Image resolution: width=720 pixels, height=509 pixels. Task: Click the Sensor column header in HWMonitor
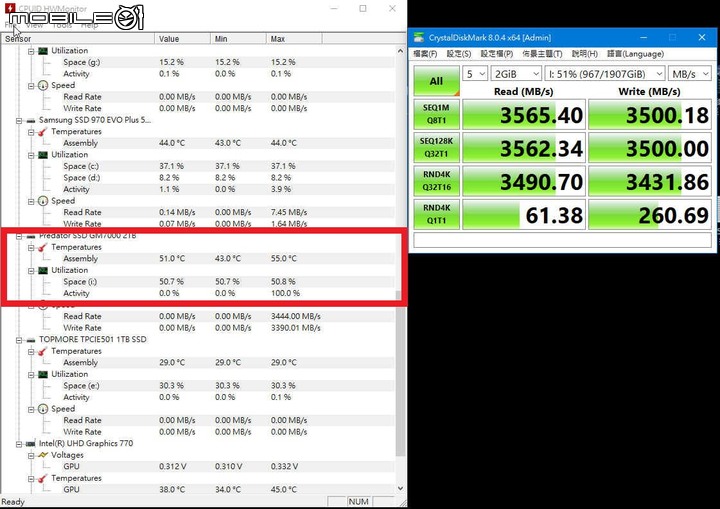tap(78, 39)
